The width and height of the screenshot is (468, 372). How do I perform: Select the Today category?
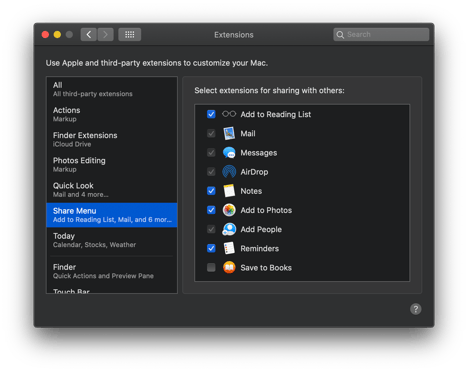pyautogui.click(x=112, y=240)
